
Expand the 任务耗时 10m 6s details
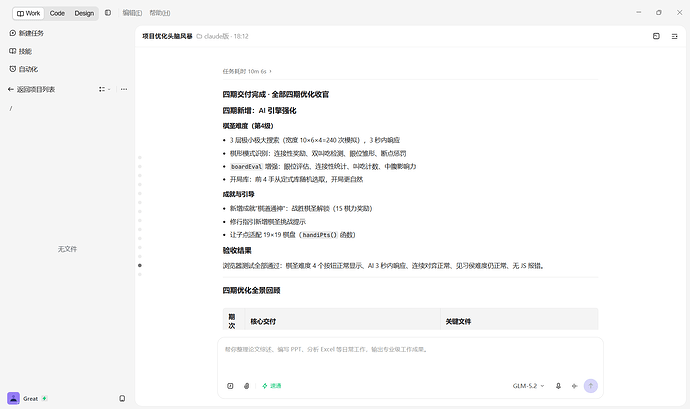pos(247,71)
